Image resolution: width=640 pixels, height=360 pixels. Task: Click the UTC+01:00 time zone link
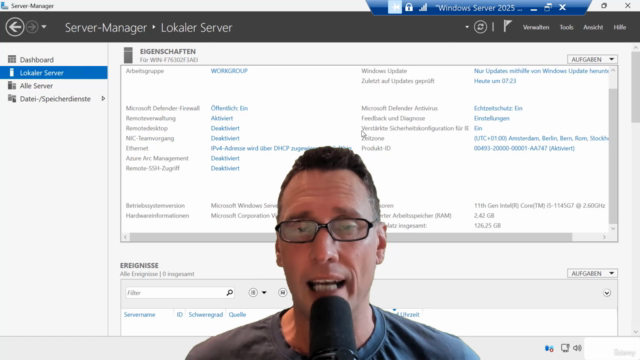coord(541,138)
